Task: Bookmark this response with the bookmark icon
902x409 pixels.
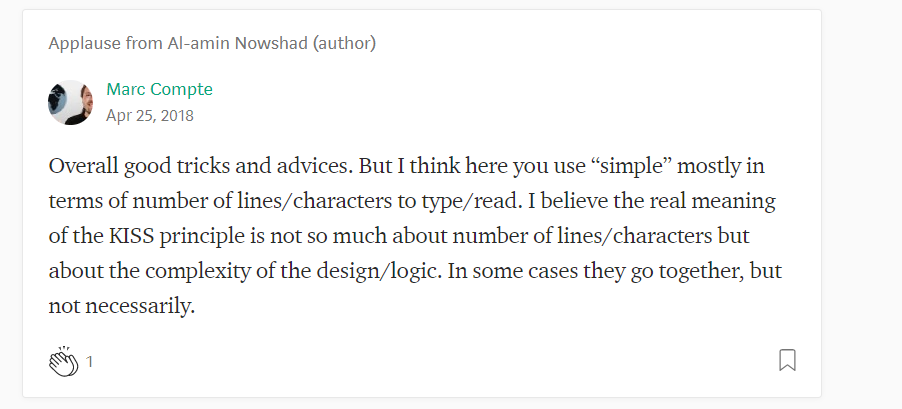Action: 787,360
